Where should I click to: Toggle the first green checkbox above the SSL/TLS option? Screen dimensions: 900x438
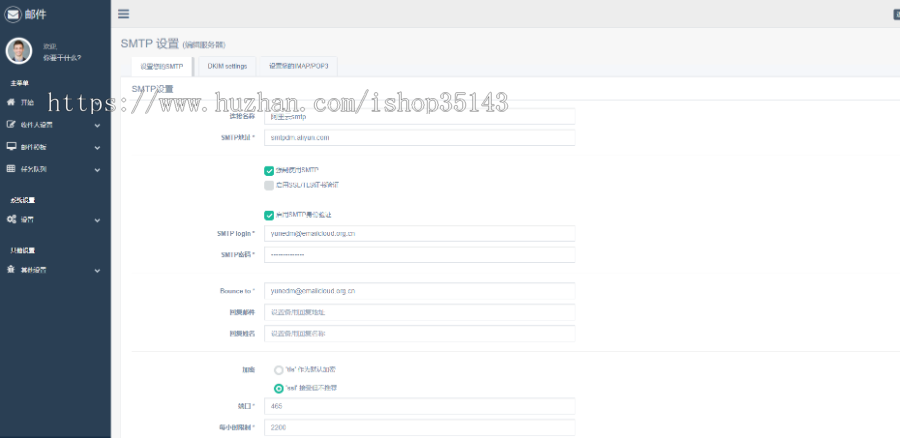[269, 171]
